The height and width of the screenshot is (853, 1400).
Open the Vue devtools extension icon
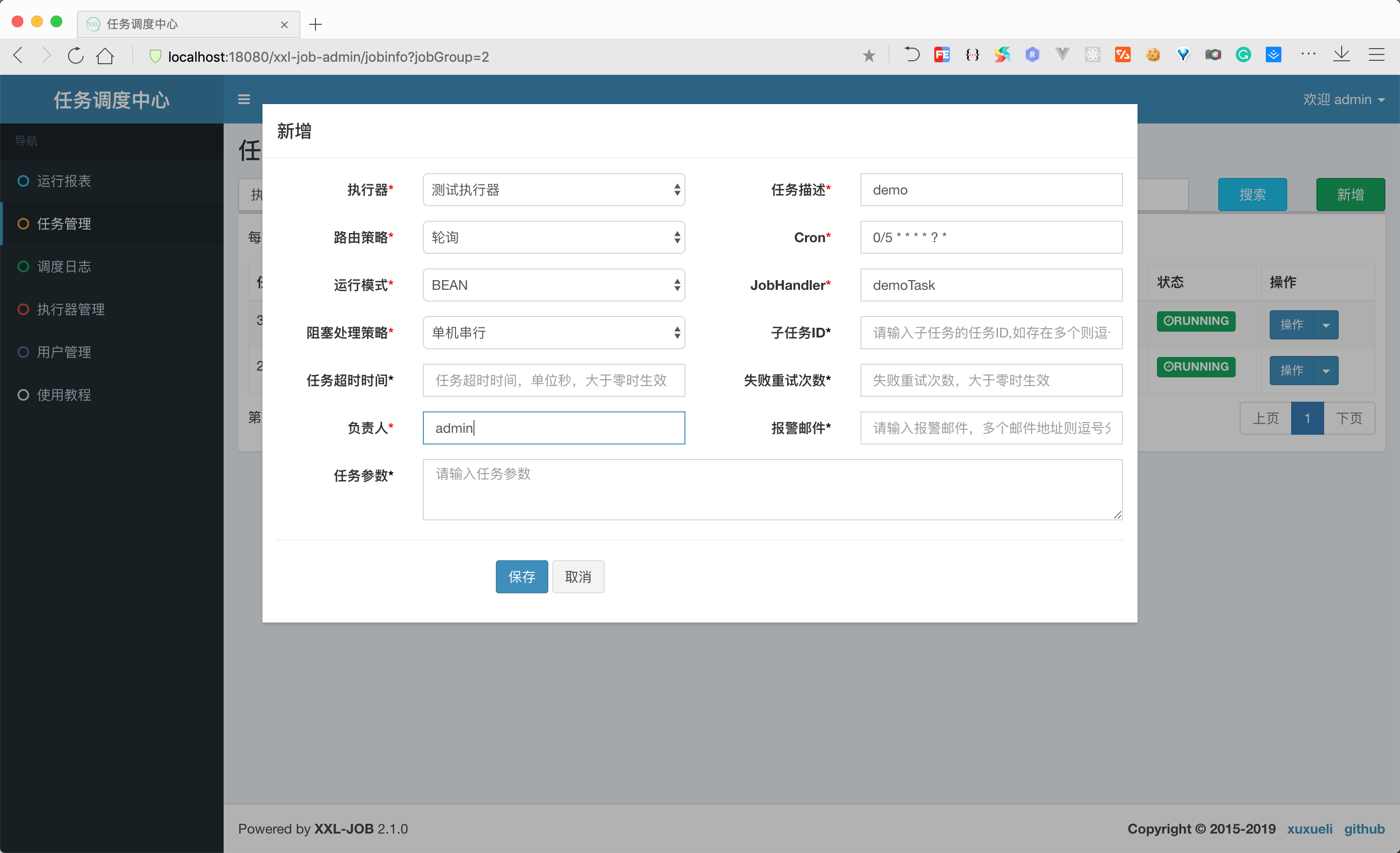pos(1063,54)
